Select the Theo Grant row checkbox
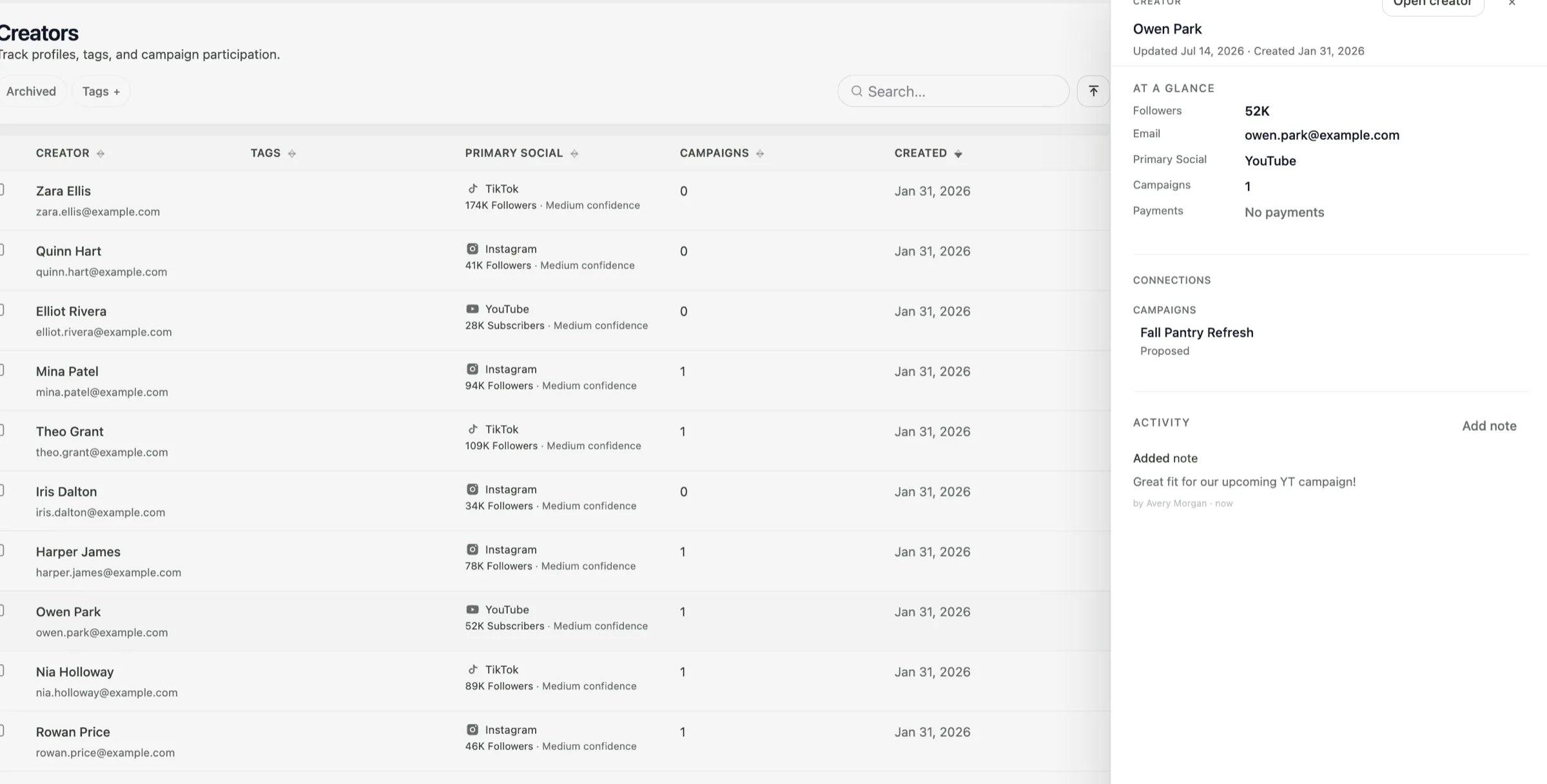Viewport: 1547px width, 784px height. (x=1, y=430)
